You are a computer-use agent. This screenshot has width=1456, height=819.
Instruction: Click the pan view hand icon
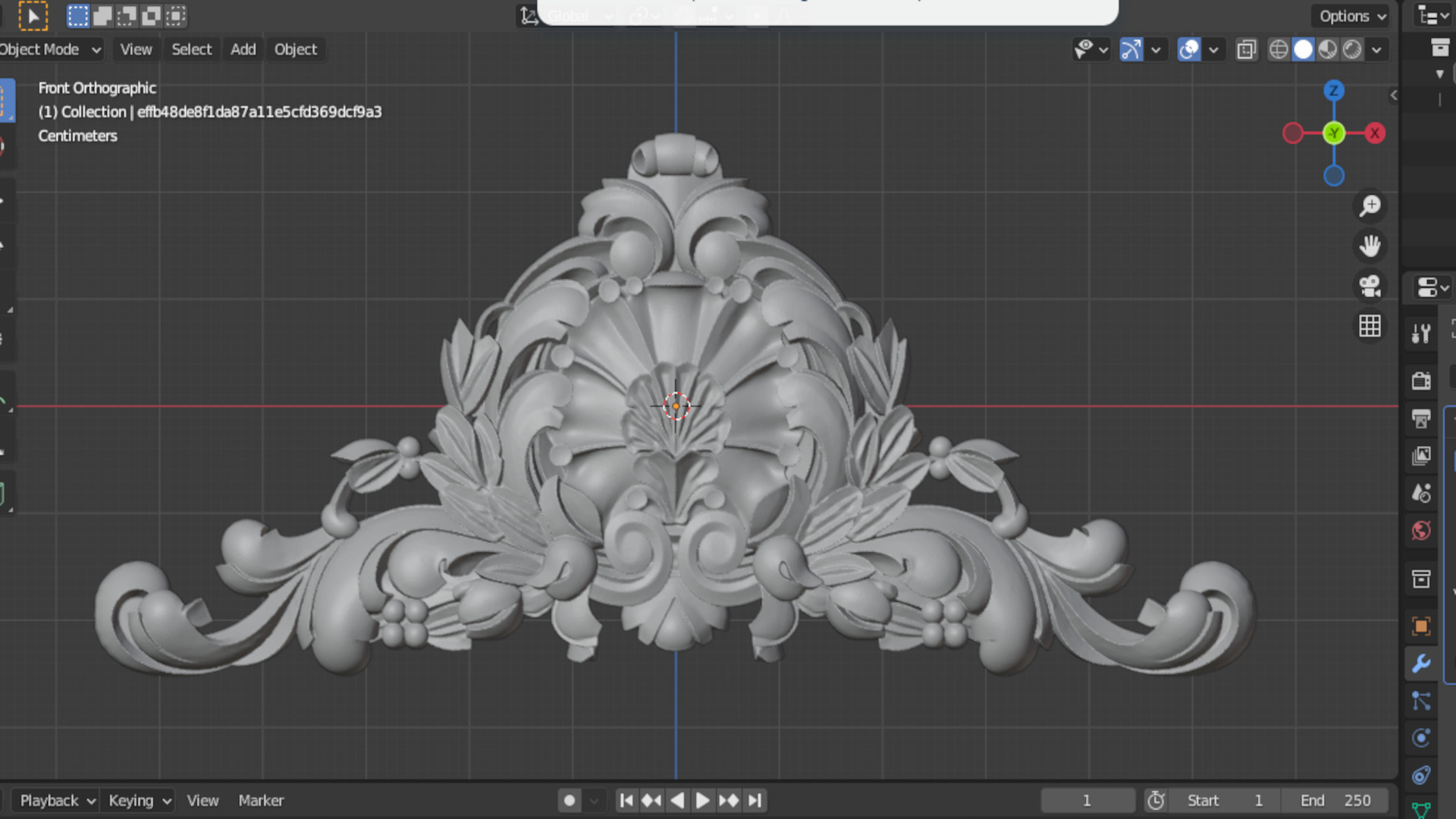1370,246
